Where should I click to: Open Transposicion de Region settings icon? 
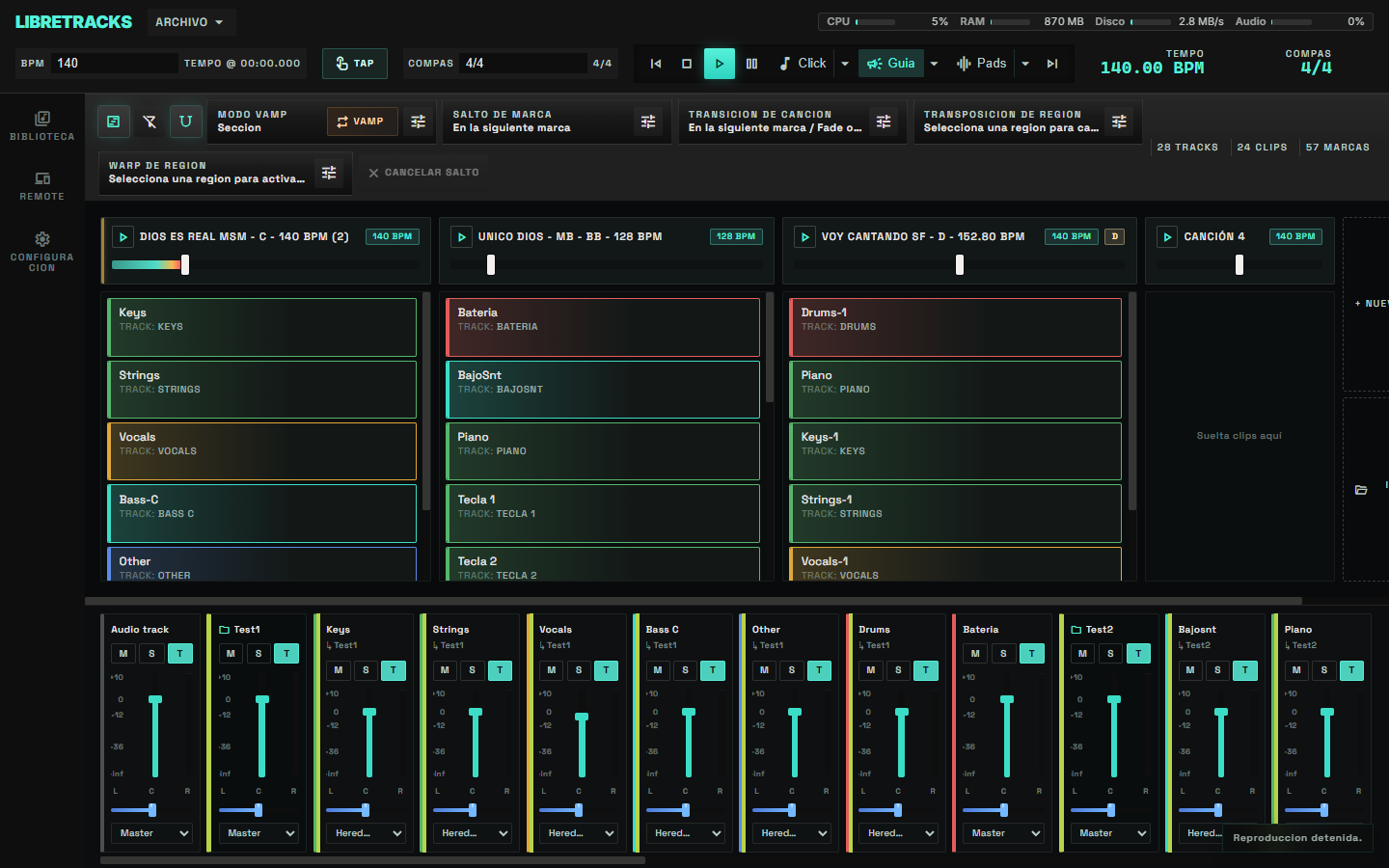(x=1119, y=122)
